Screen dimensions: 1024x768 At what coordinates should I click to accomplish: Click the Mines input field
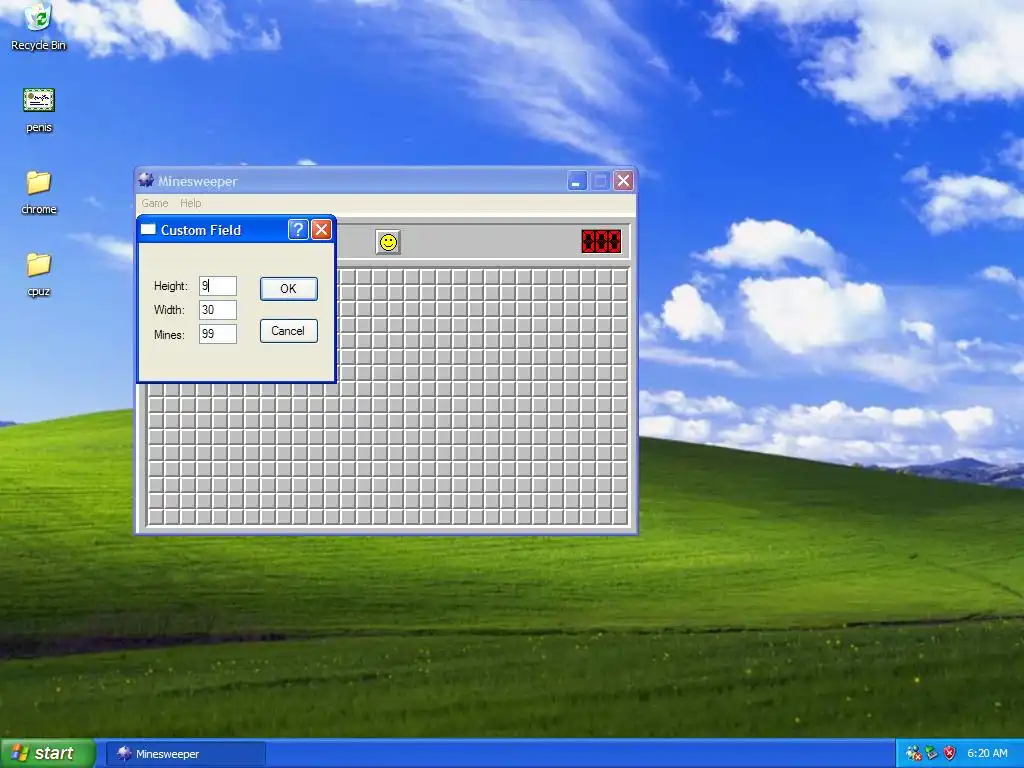click(x=217, y=334)
